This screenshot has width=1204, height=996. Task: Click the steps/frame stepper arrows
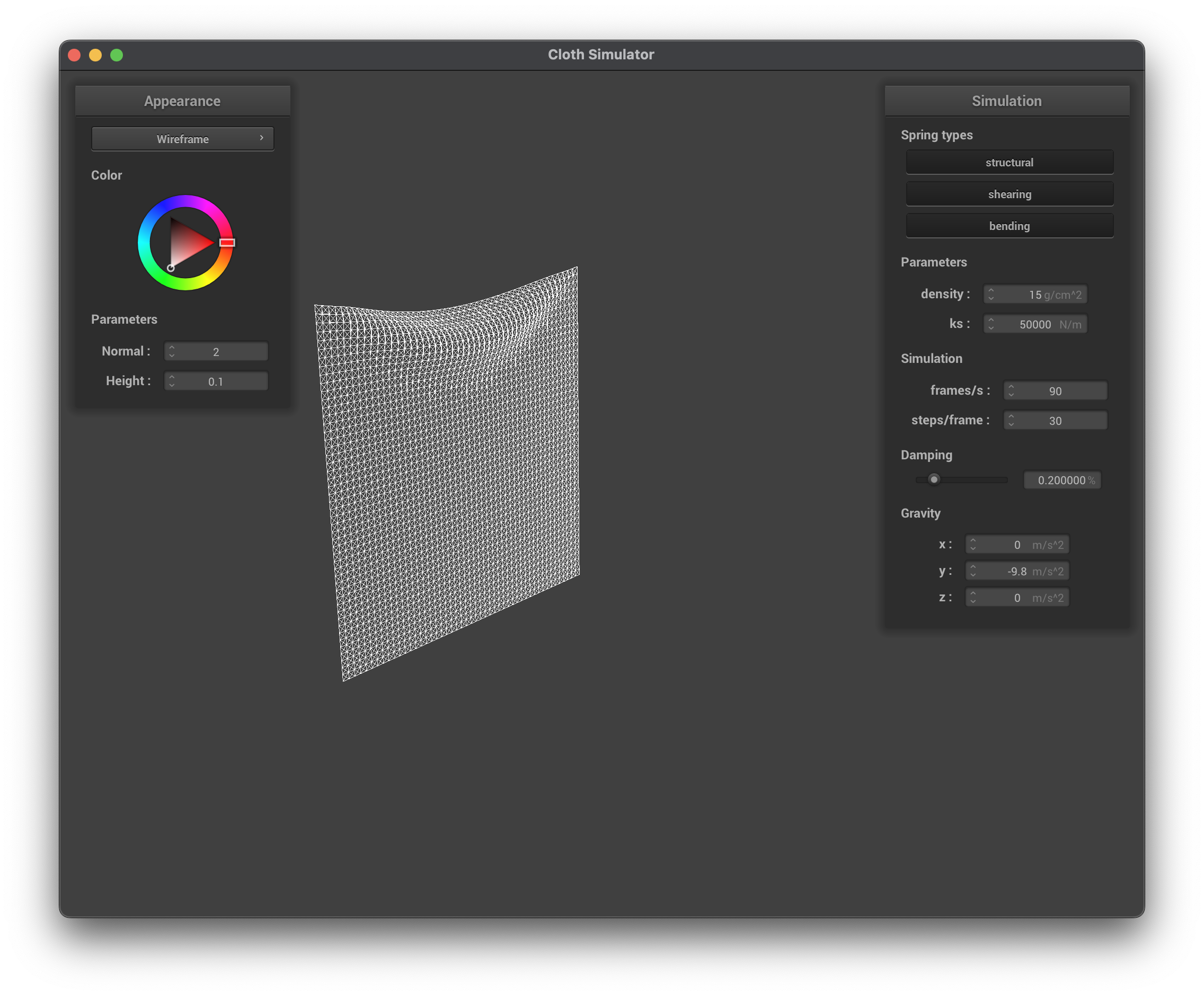click(1011, 420)
